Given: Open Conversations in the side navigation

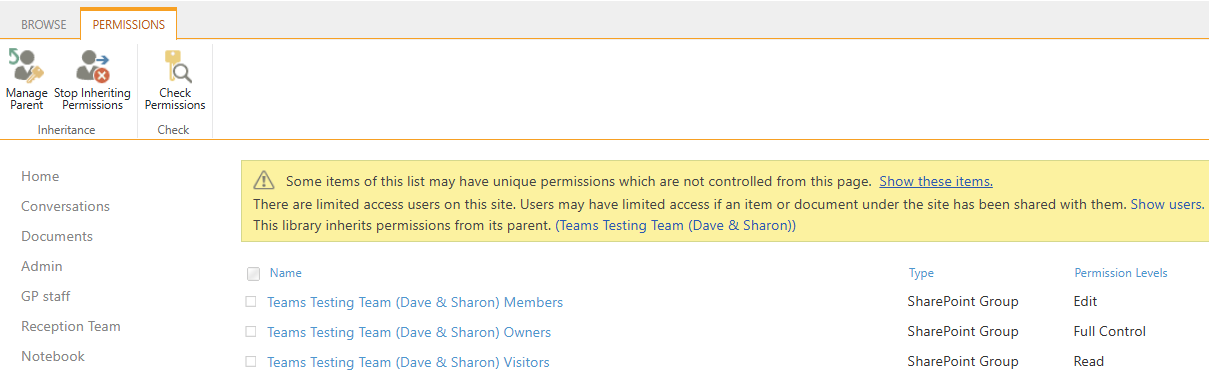Looking at the screenshot, I should click(x=66, y=206).
